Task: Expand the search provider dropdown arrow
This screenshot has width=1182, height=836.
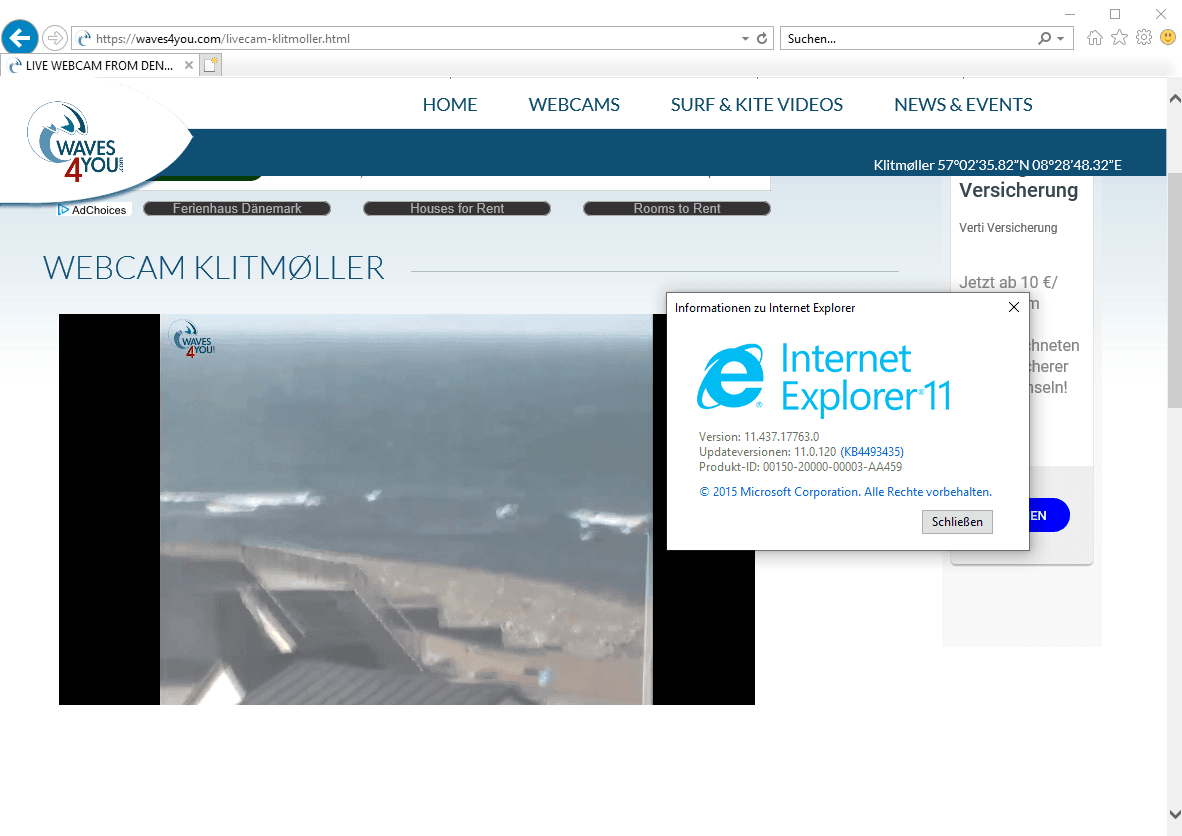Action: pyautogui.click(x=1061, y=38)
